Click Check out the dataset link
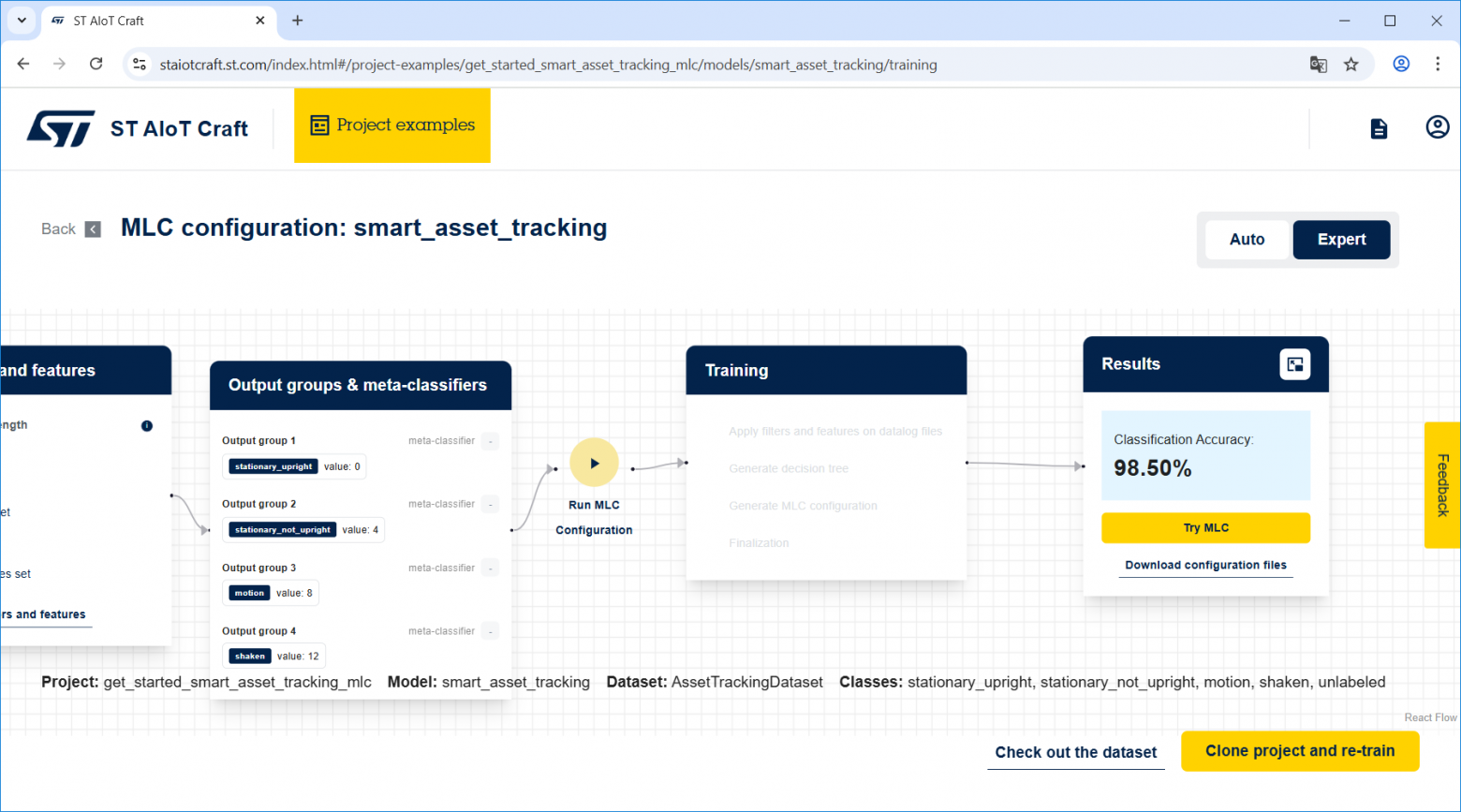 click(x=1076, y=752)
